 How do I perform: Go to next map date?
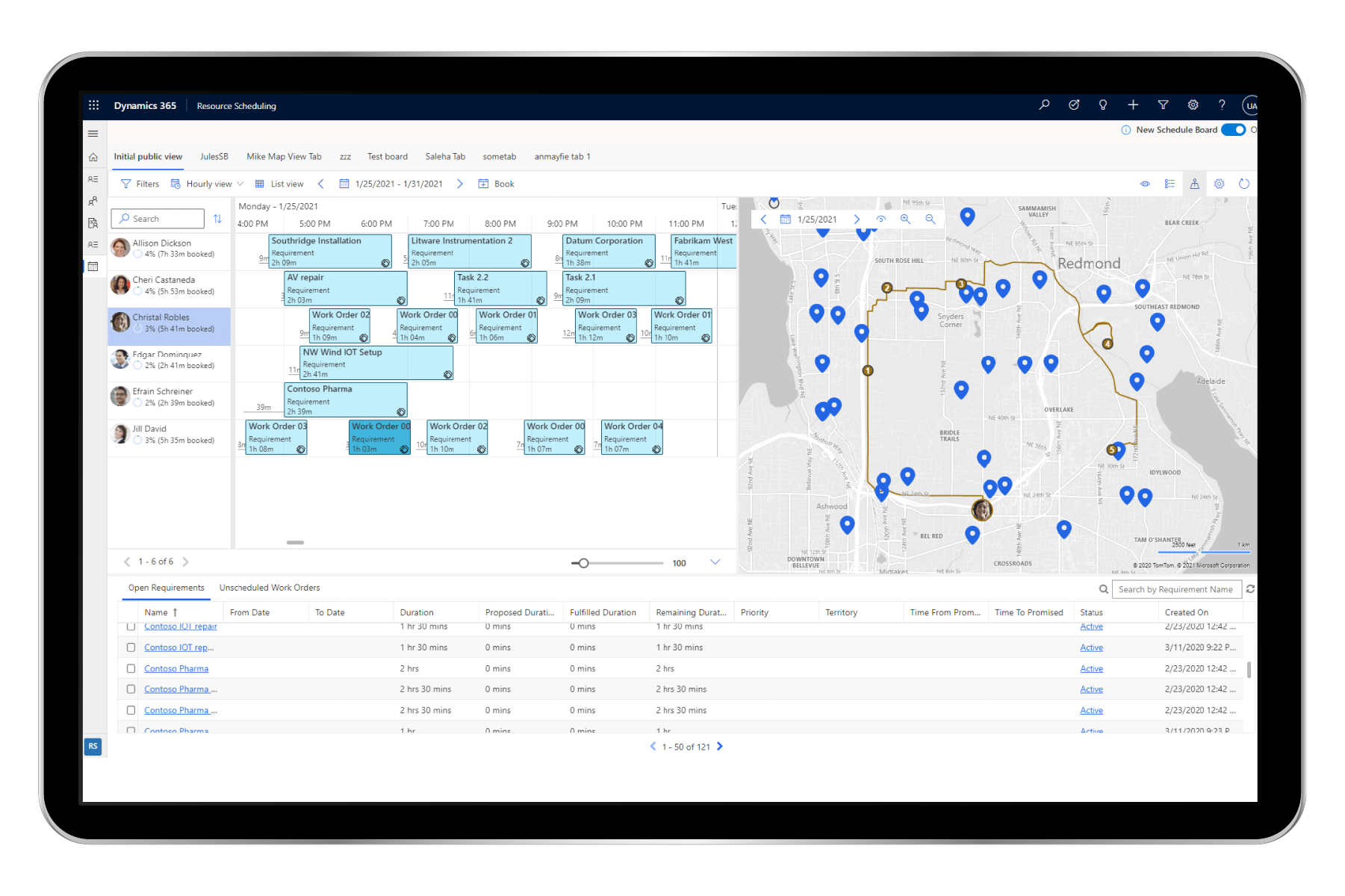[x=857, y=220]
